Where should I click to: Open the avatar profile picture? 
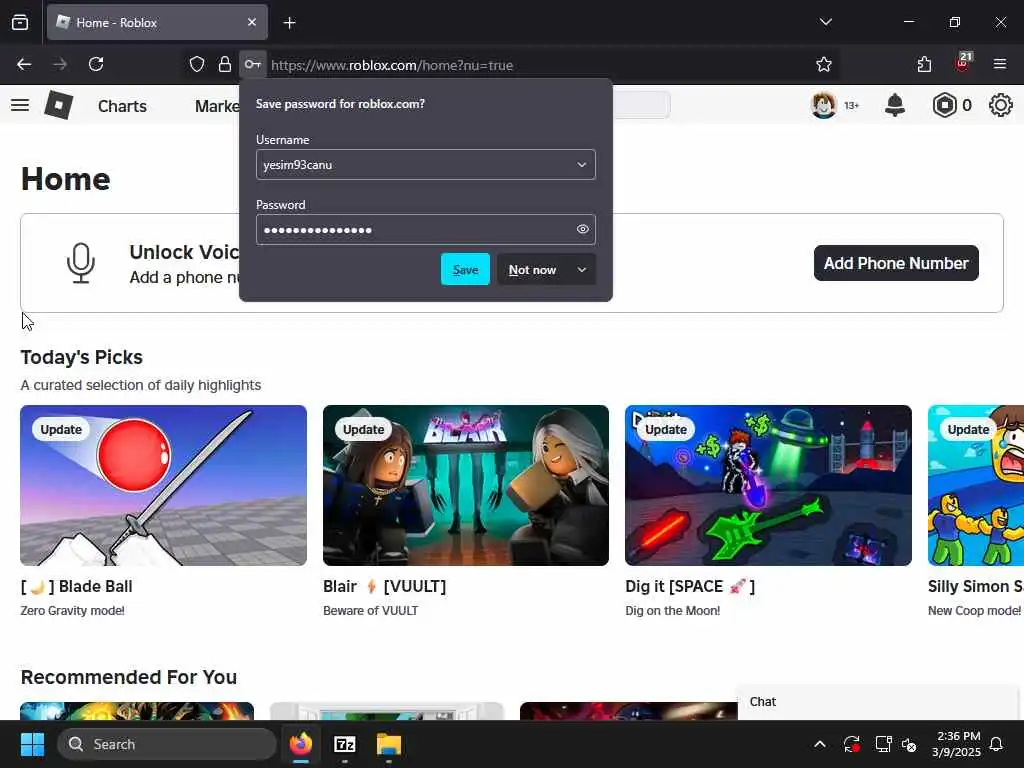coord(824,105)
